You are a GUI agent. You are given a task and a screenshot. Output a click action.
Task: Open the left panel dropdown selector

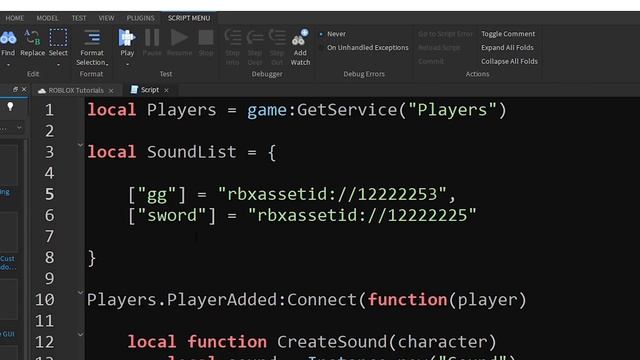pos(19,128)
